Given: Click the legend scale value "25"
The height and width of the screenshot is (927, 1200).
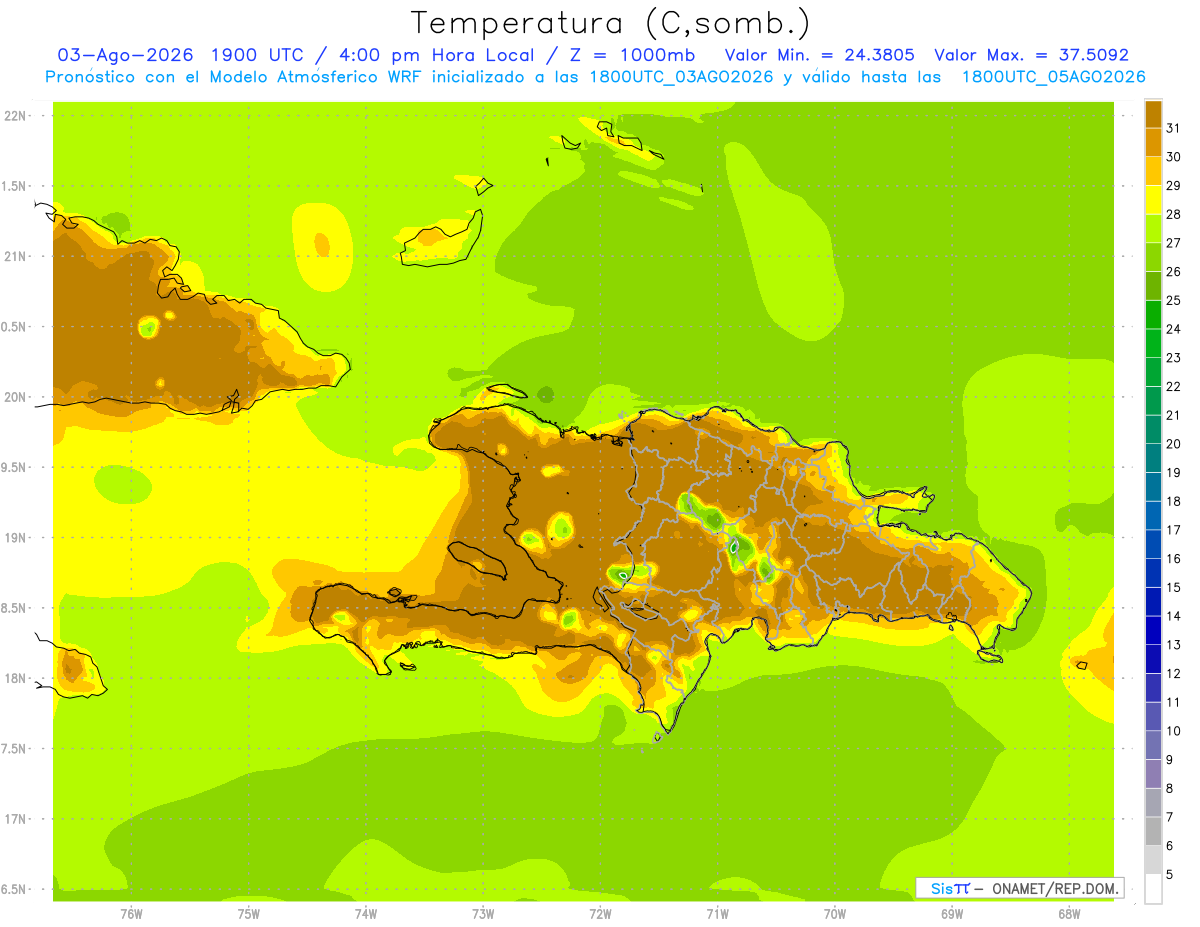Looking at the screenshot, I should pyautogui.click(x=1174, y=300).
